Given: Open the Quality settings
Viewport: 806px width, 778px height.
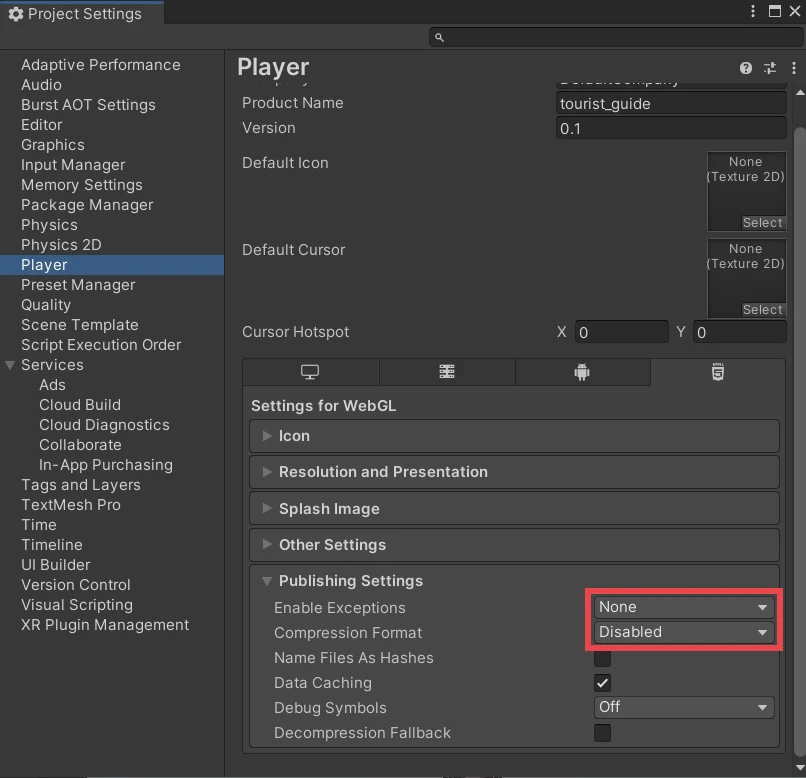Looking at the screenshot, I should pos(46,305).
